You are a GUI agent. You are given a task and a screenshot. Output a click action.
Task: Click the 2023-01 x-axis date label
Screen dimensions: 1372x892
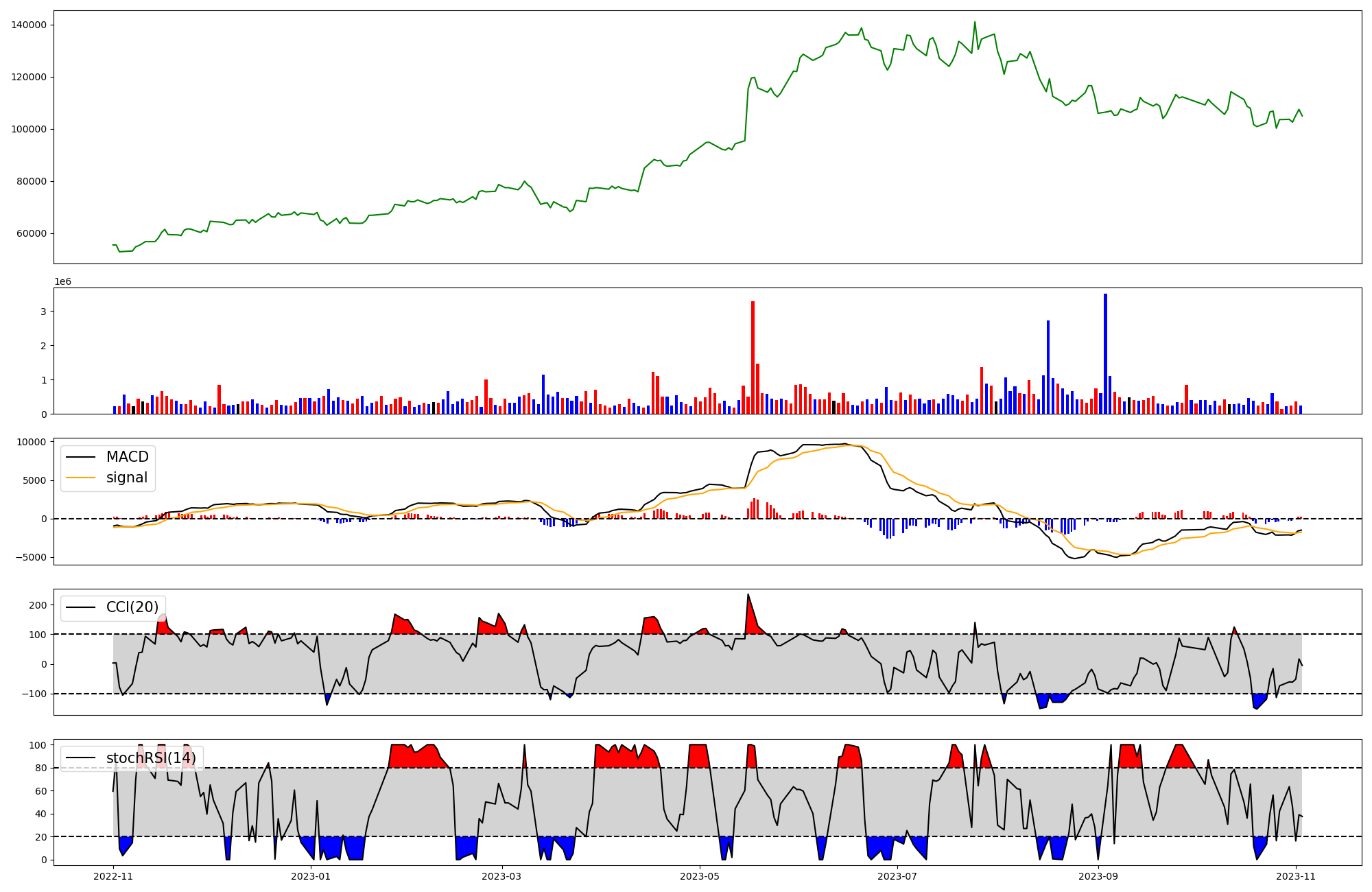[x=311, y=876]
